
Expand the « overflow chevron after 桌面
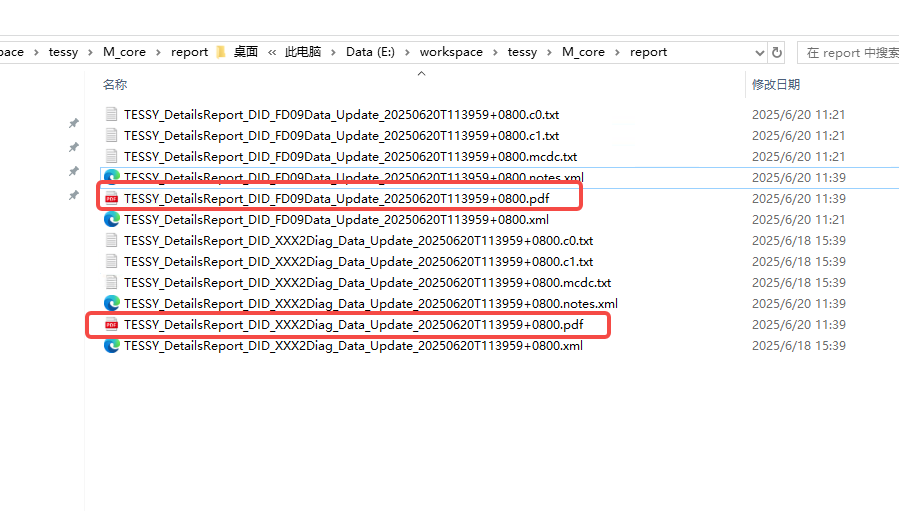click(272, 52)
